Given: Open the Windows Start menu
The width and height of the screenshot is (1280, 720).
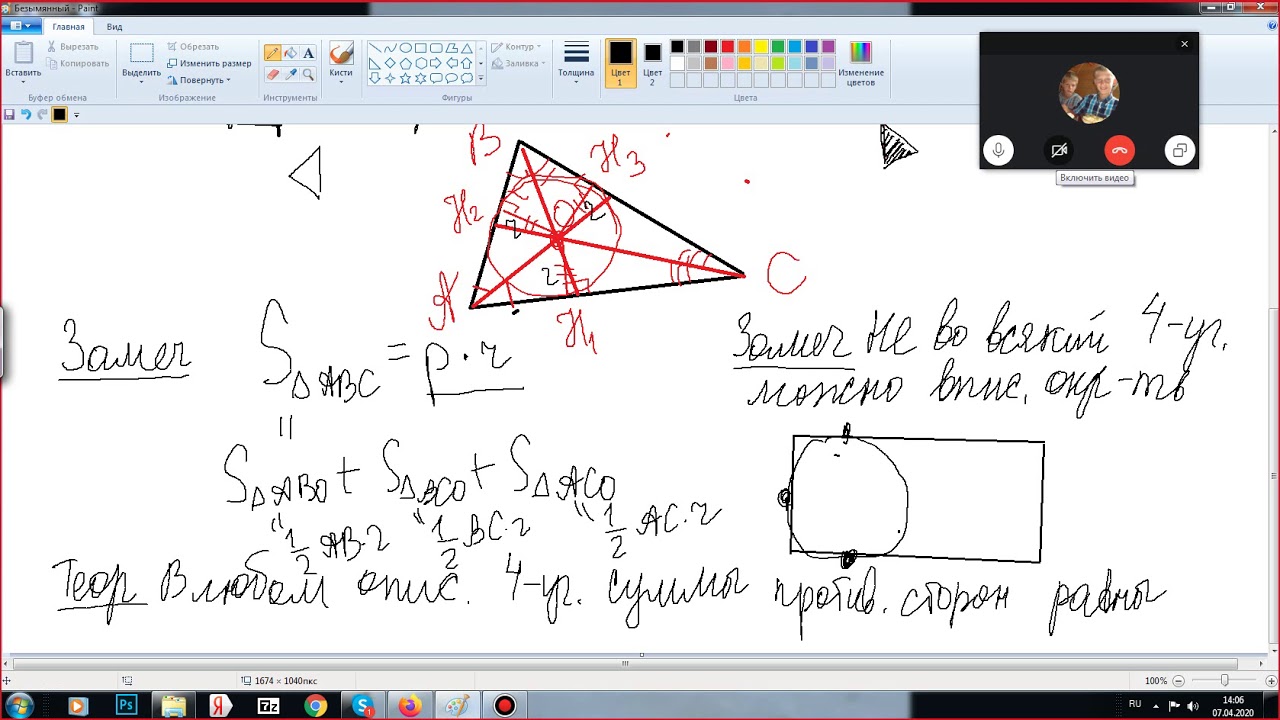Looking at the screenshot, I should tap(19, 706).
